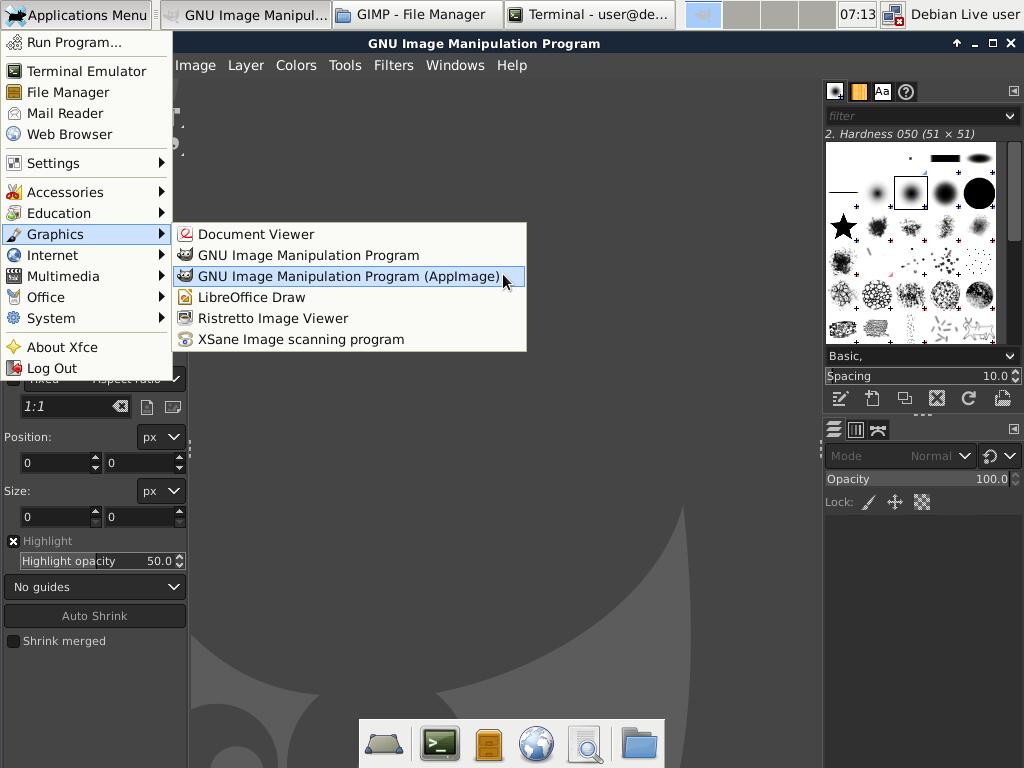1024x768 pixels.
Task: Adjust the layer Opacity slider
Action: click(x=917, y=479)
